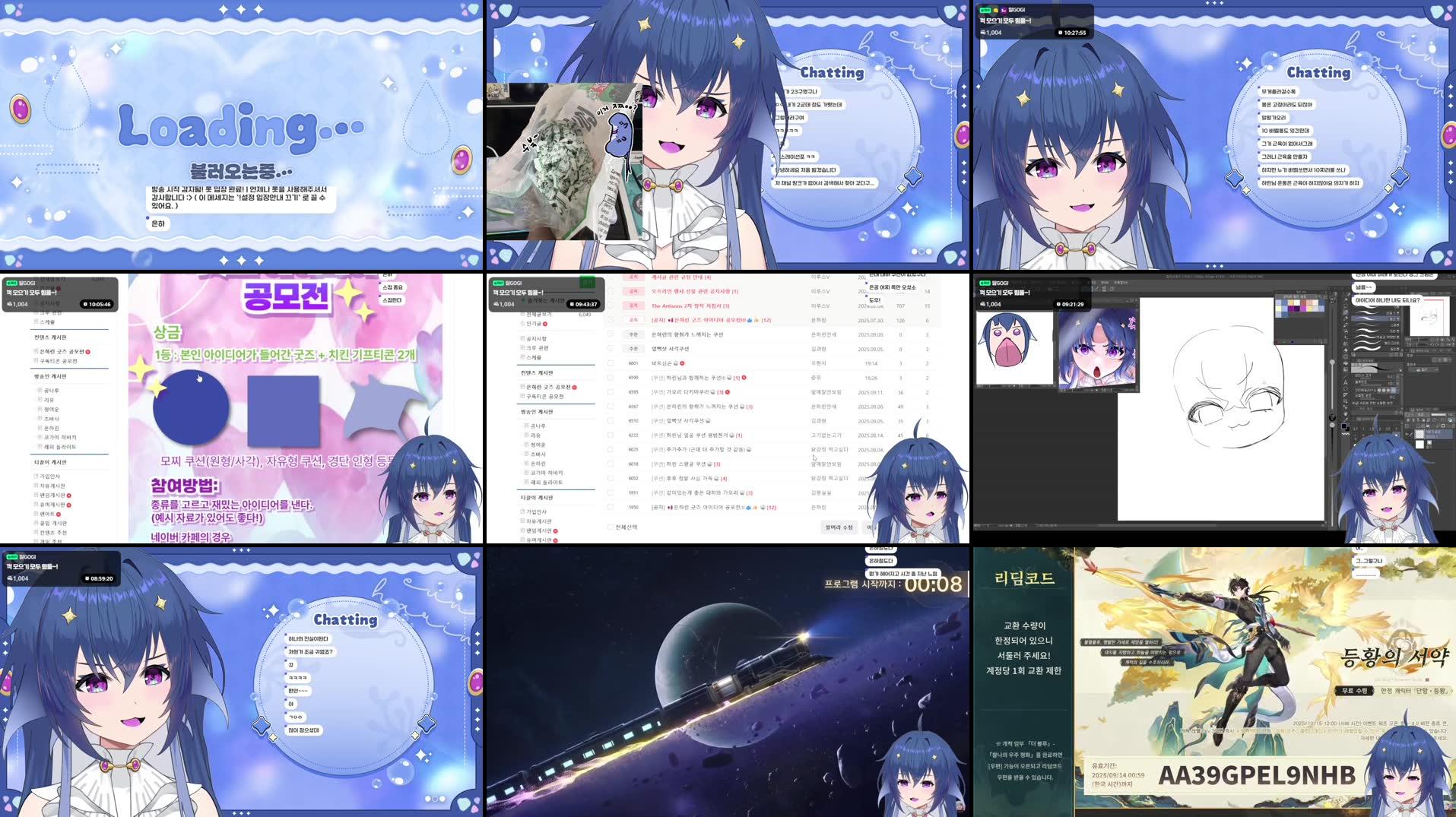The width and height of the screenshot is (1456, 817).
Task: Open 가입인사 board in contest poster sidebar
Action: pos(49,477)
